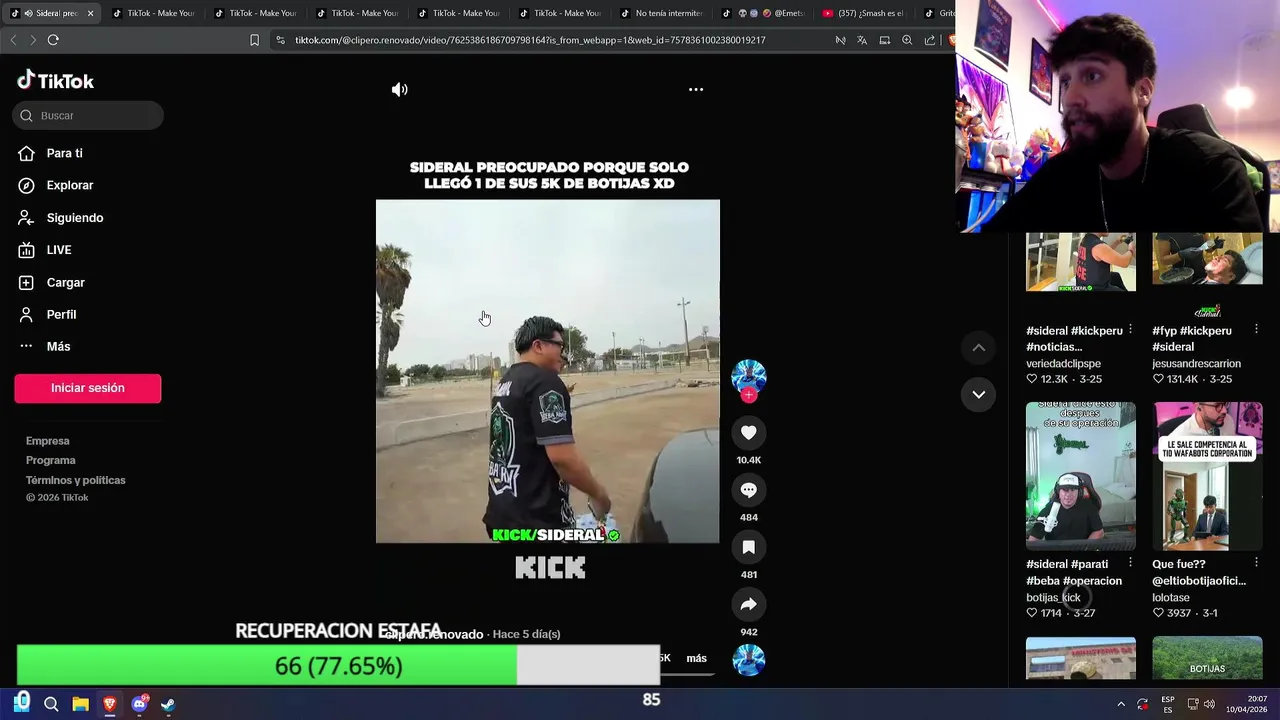The image size is (1280, 720).
Task: Open the 'jesusandrescarrion' username
Action: click(1196, 364)
